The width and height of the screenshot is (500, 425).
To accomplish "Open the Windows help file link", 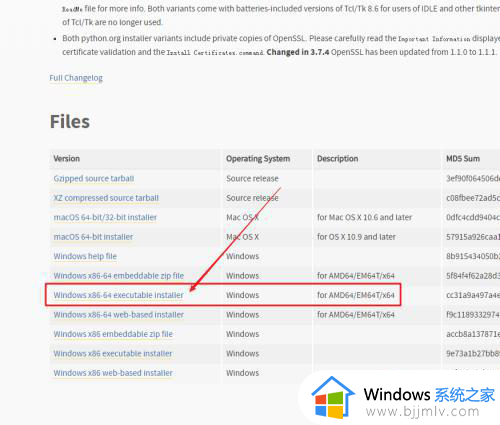I will pyautogui.click(x=85, y=256).
